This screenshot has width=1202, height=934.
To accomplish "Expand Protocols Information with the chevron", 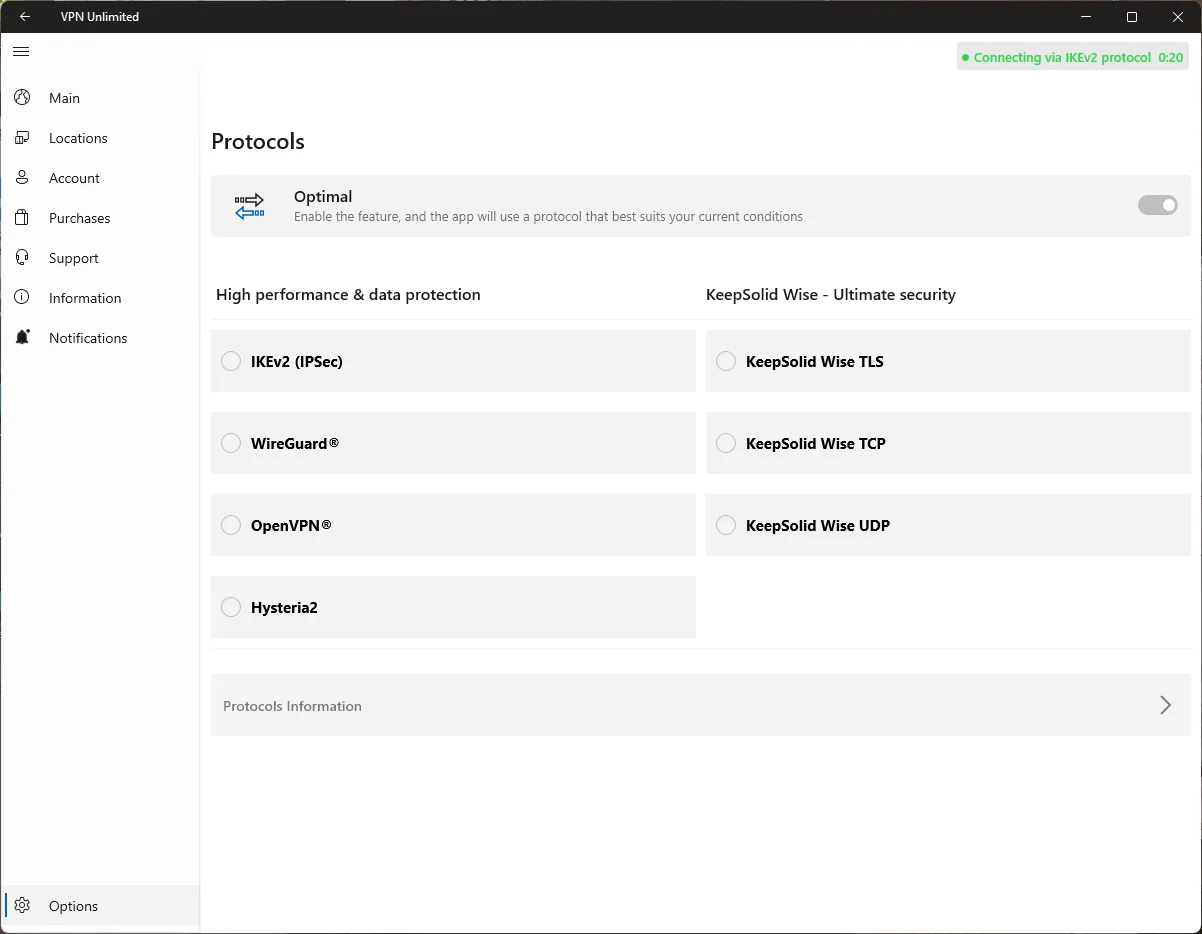I will (x=1165, y=705).
